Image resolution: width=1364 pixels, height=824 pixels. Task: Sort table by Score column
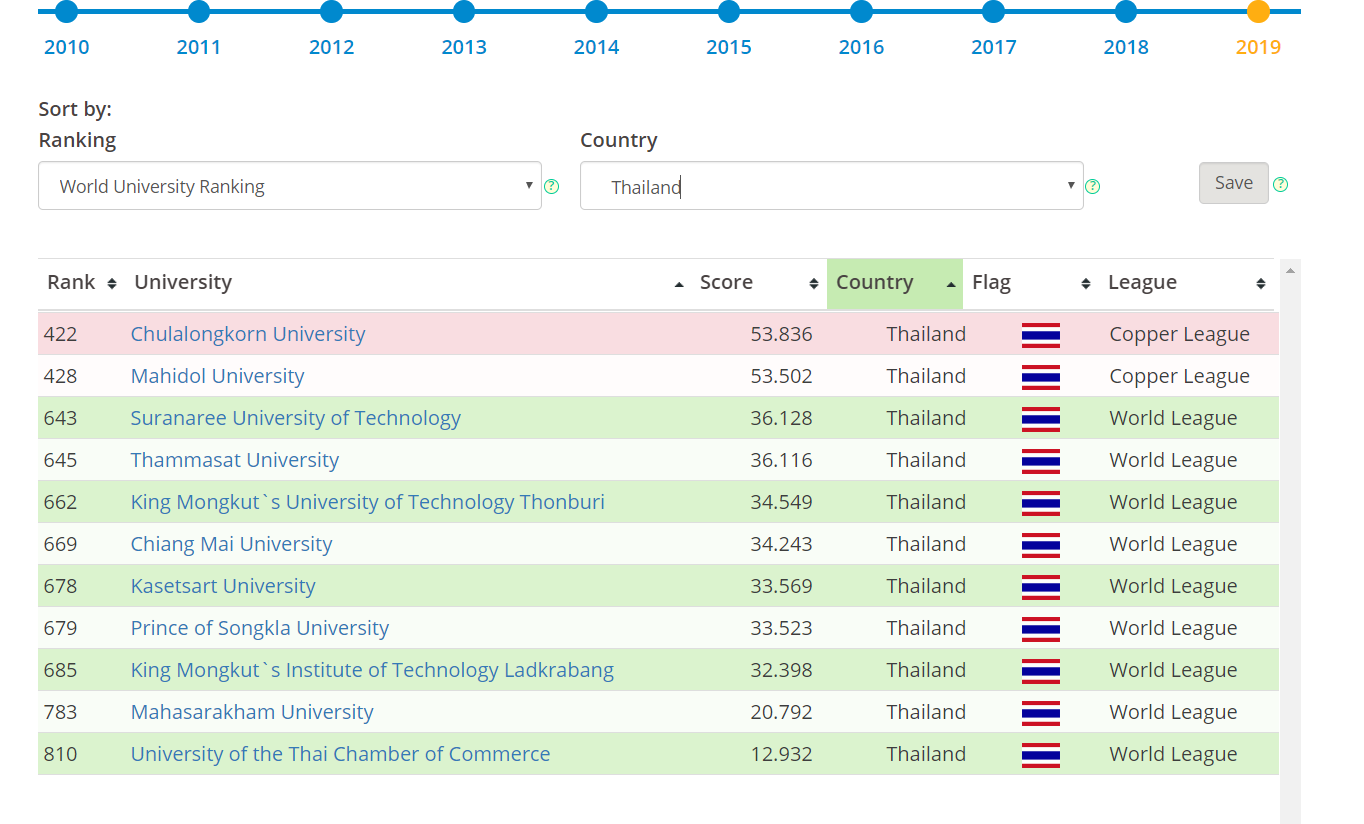[759, 283]
